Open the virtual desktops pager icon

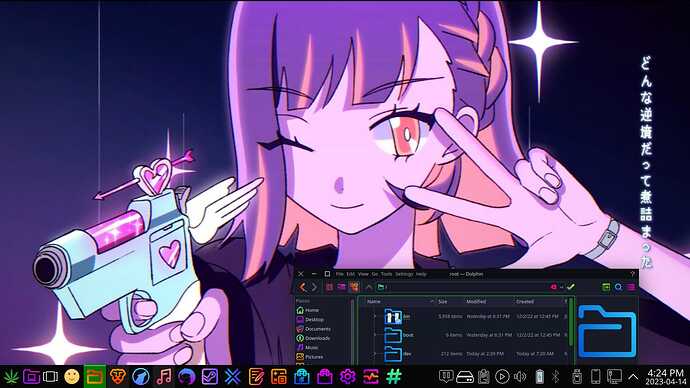[51, 377]
